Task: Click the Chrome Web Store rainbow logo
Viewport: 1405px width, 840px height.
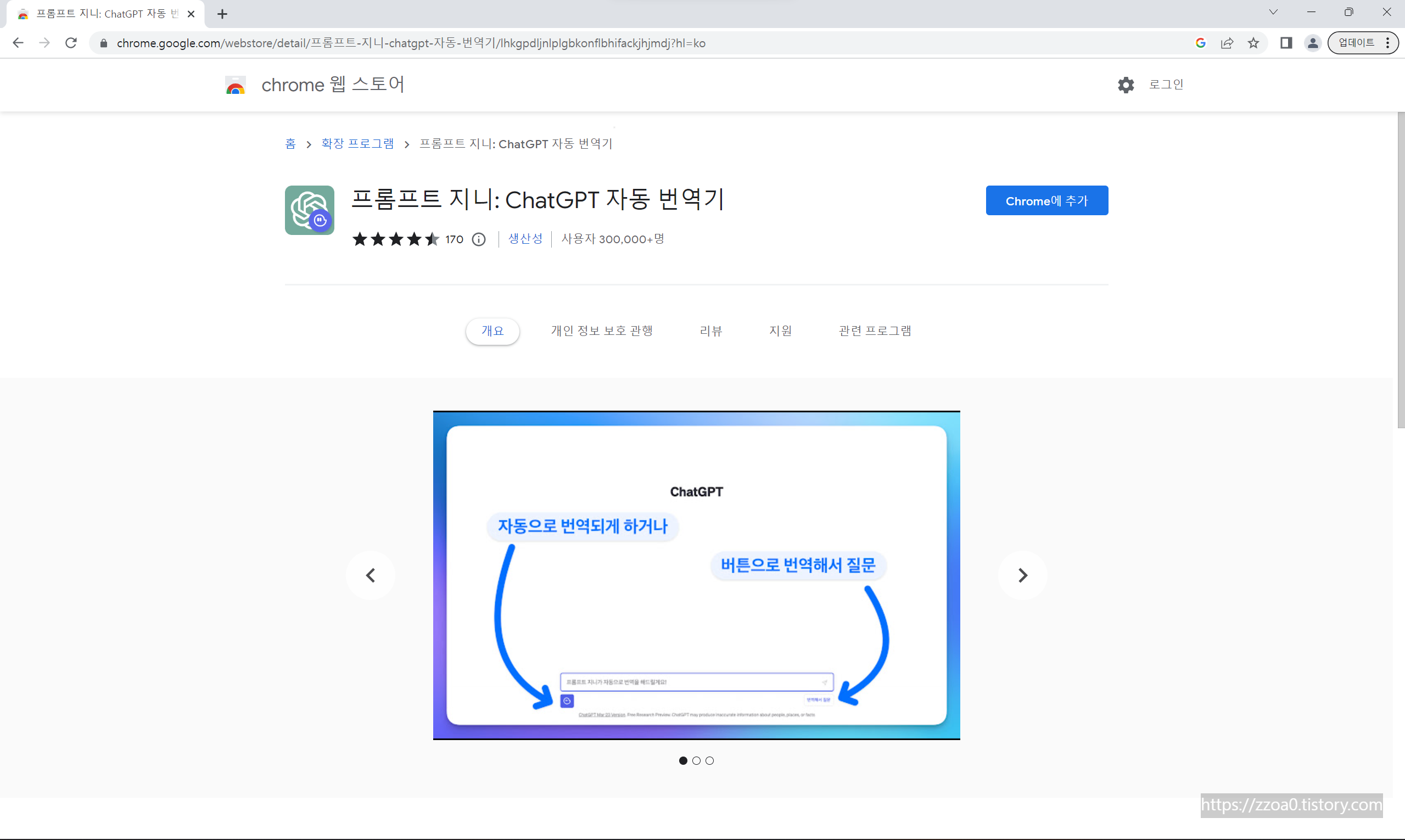Action: 236,85
